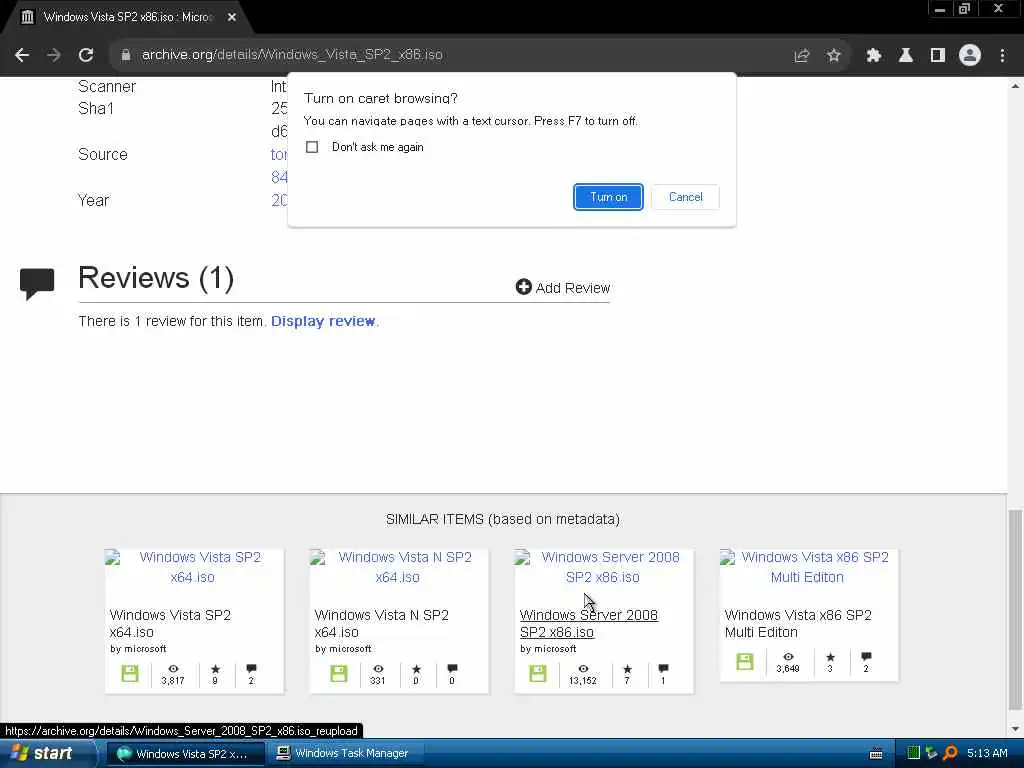
Task: Click floppy icon on Vista N SP2 card
Action: [x=338, y=673]
